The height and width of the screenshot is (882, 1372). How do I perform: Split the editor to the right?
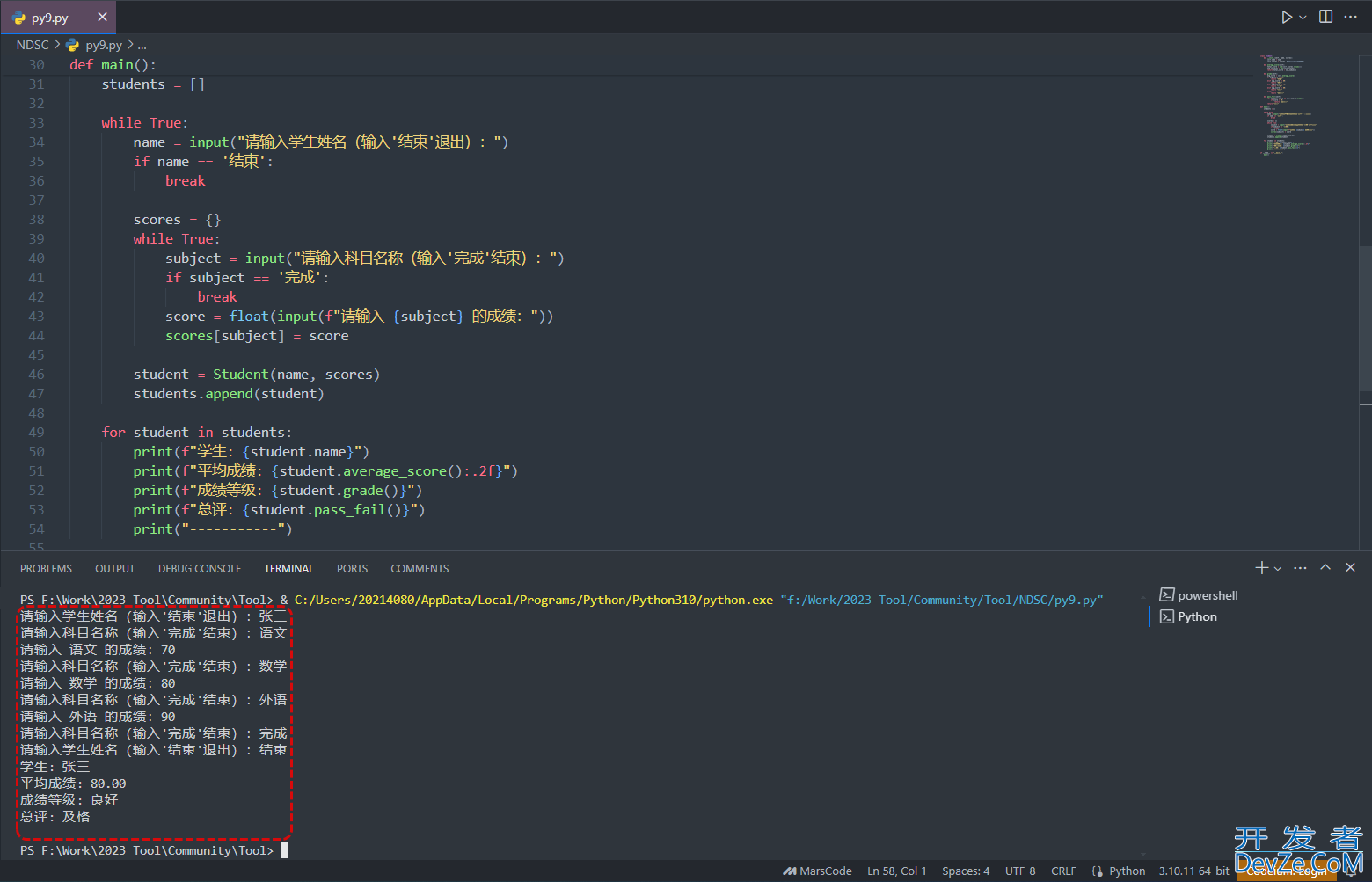[1326, 17]
